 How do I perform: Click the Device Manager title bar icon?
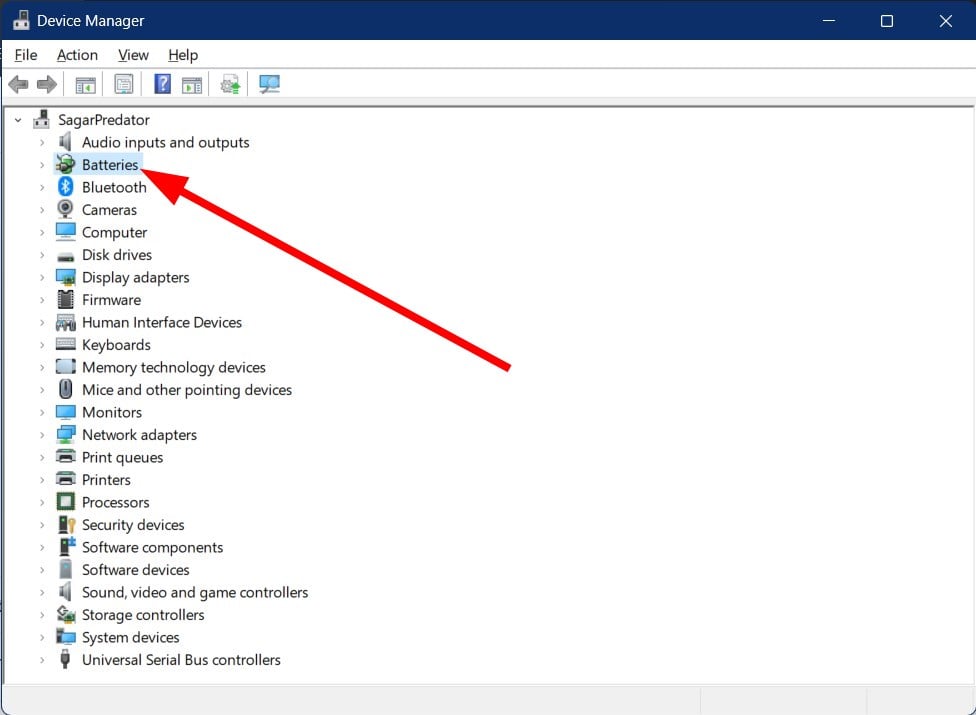21,20
